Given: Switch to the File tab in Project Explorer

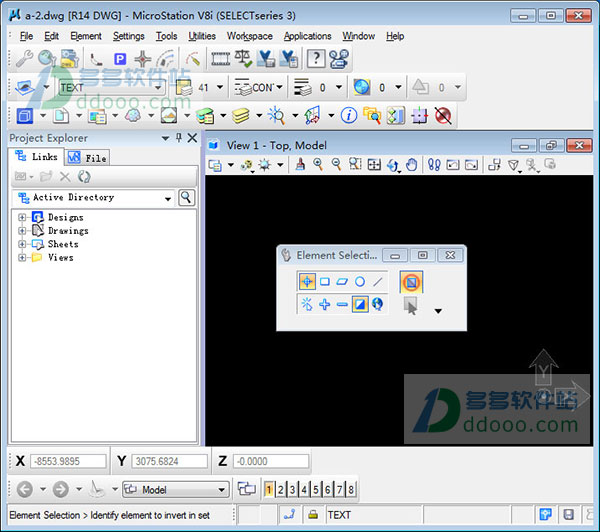Looking at the screenshot, I should click(87, 158).
